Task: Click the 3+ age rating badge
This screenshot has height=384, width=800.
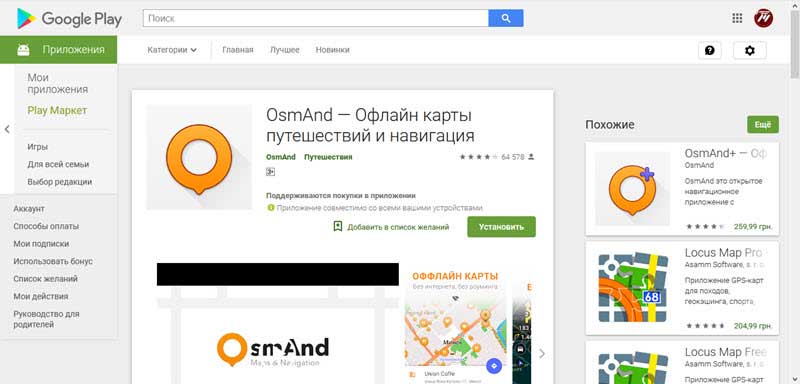Action: click(x=270, y=172)
